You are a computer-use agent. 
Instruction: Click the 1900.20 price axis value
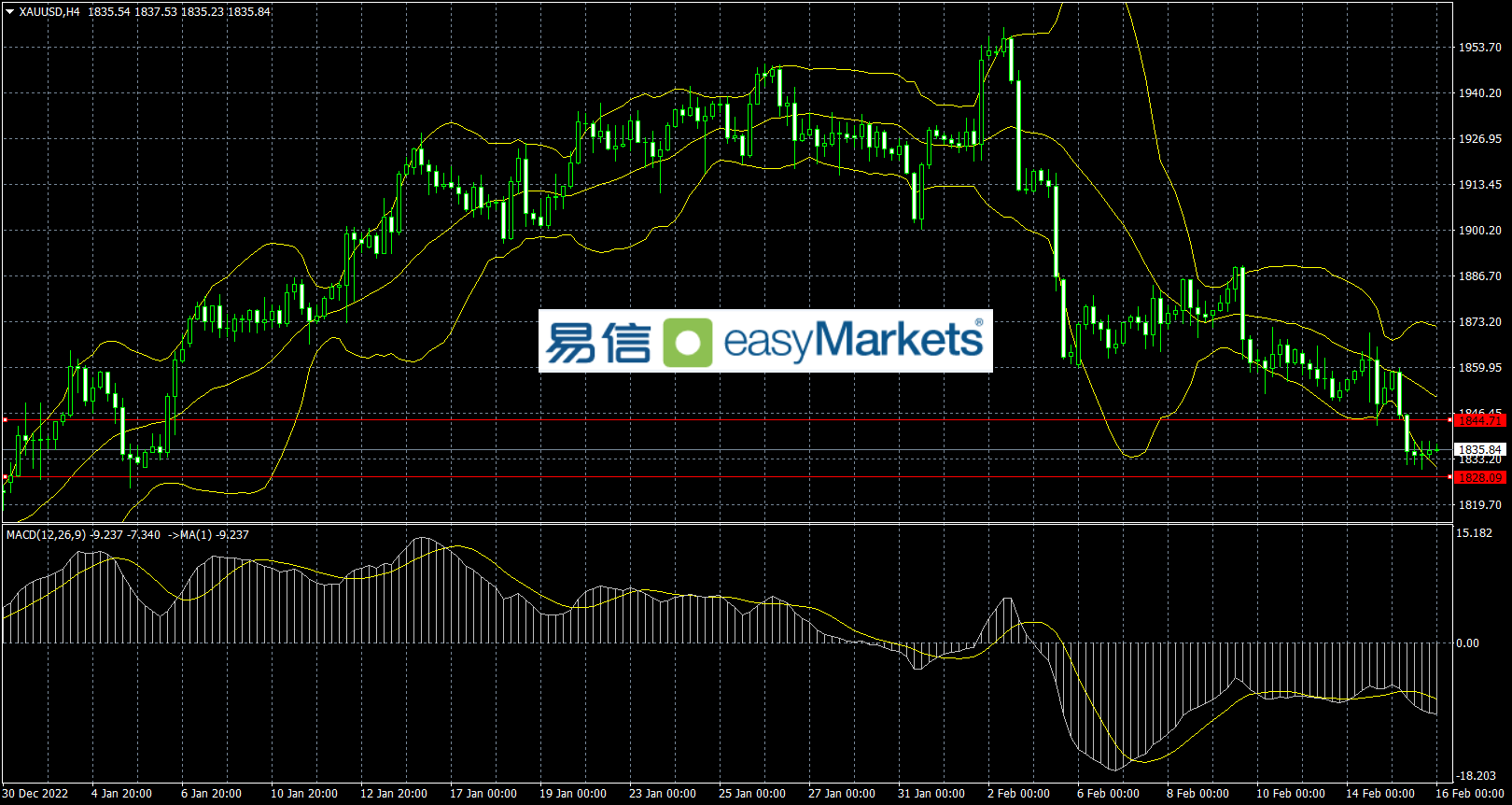[x=1480, y=231]
